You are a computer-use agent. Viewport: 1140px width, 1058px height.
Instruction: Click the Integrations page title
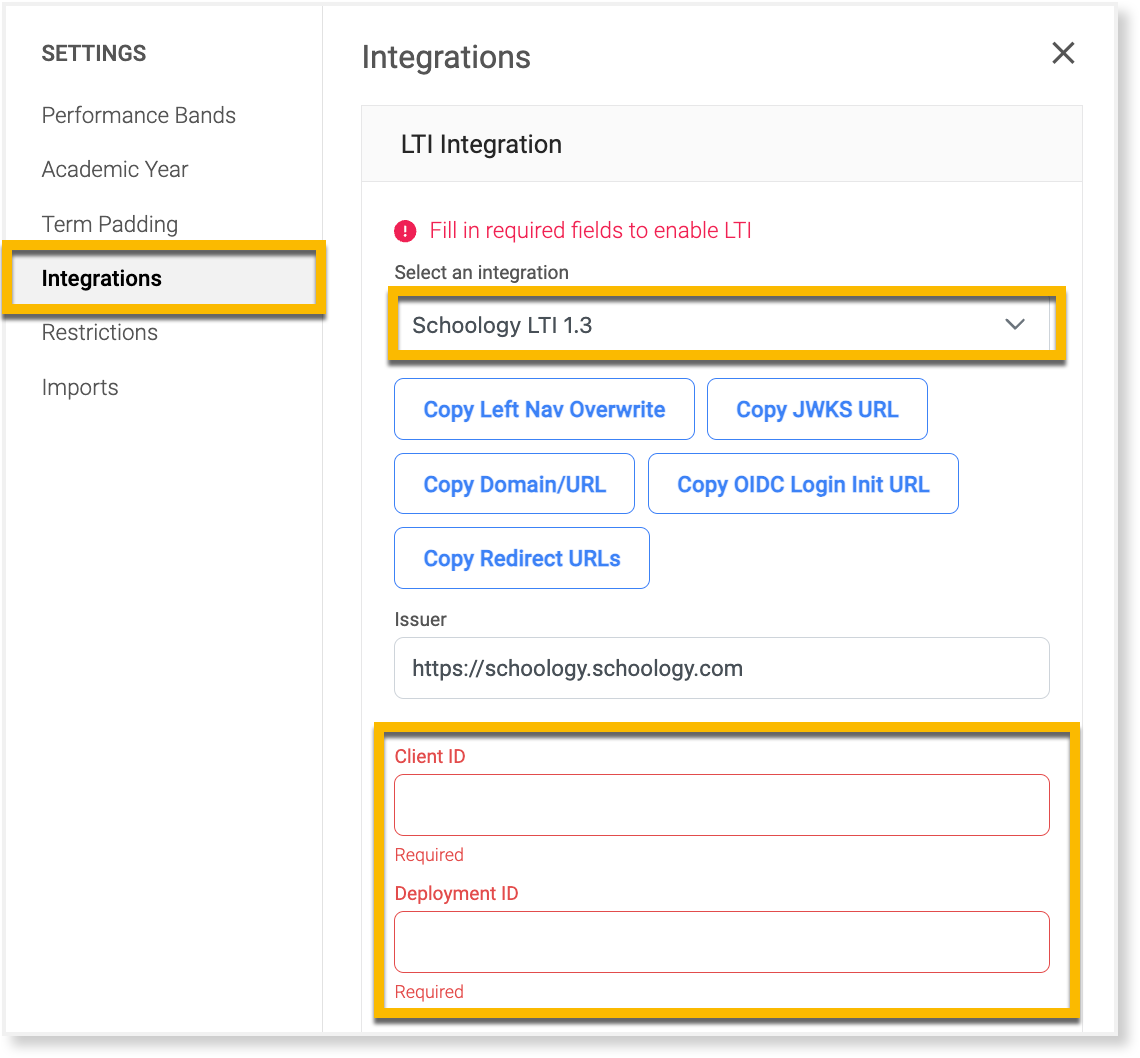click(446, 57)
